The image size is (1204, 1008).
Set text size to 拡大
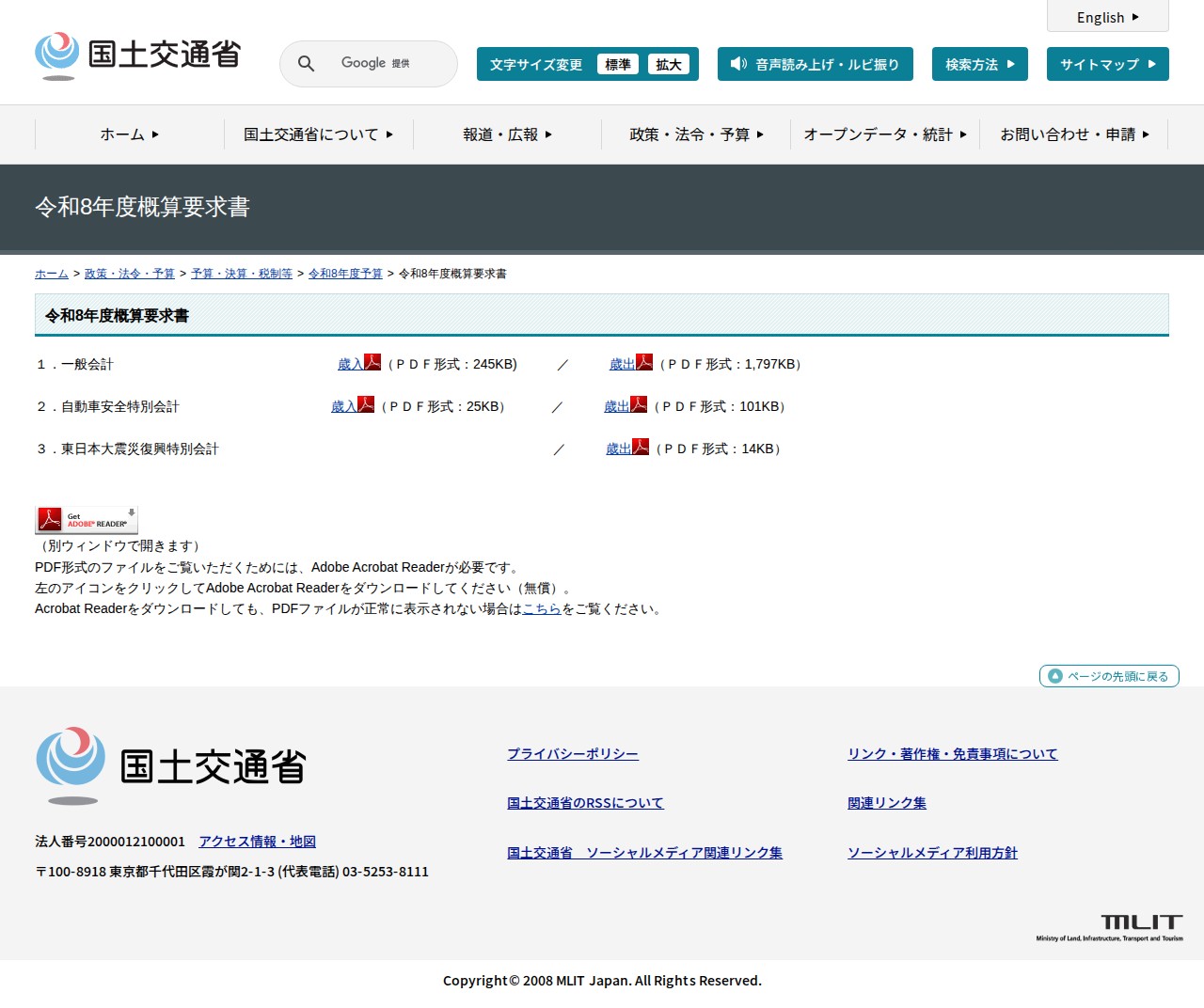coord(668,65)
